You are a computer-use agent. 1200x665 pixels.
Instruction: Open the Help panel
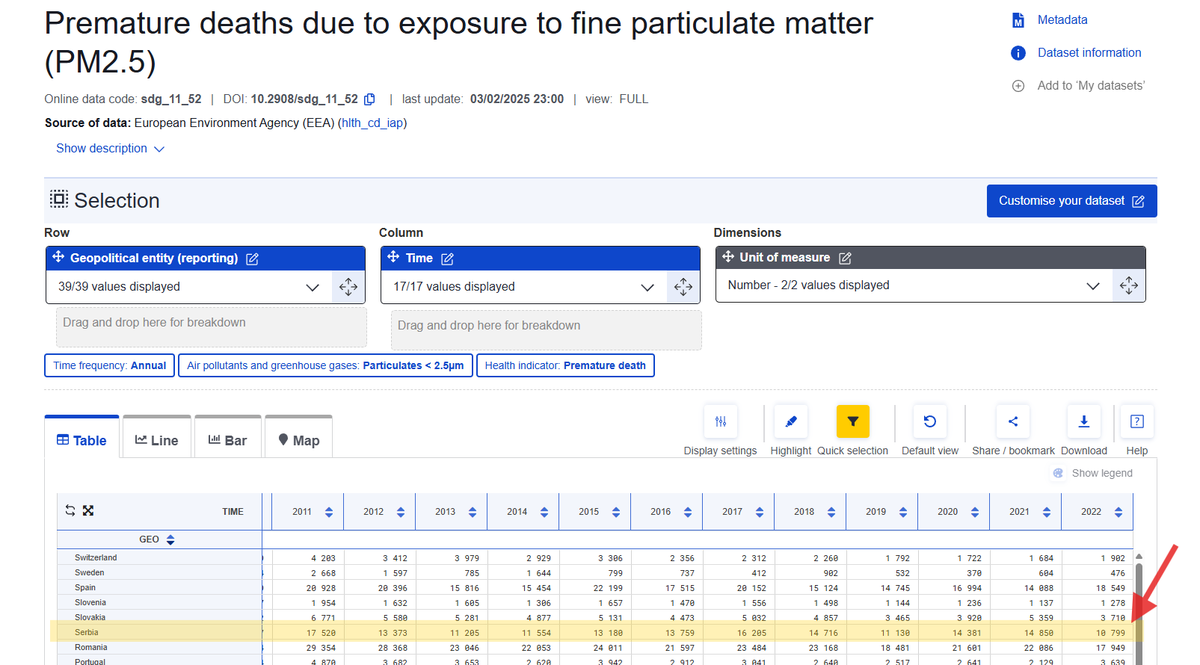1136,421
